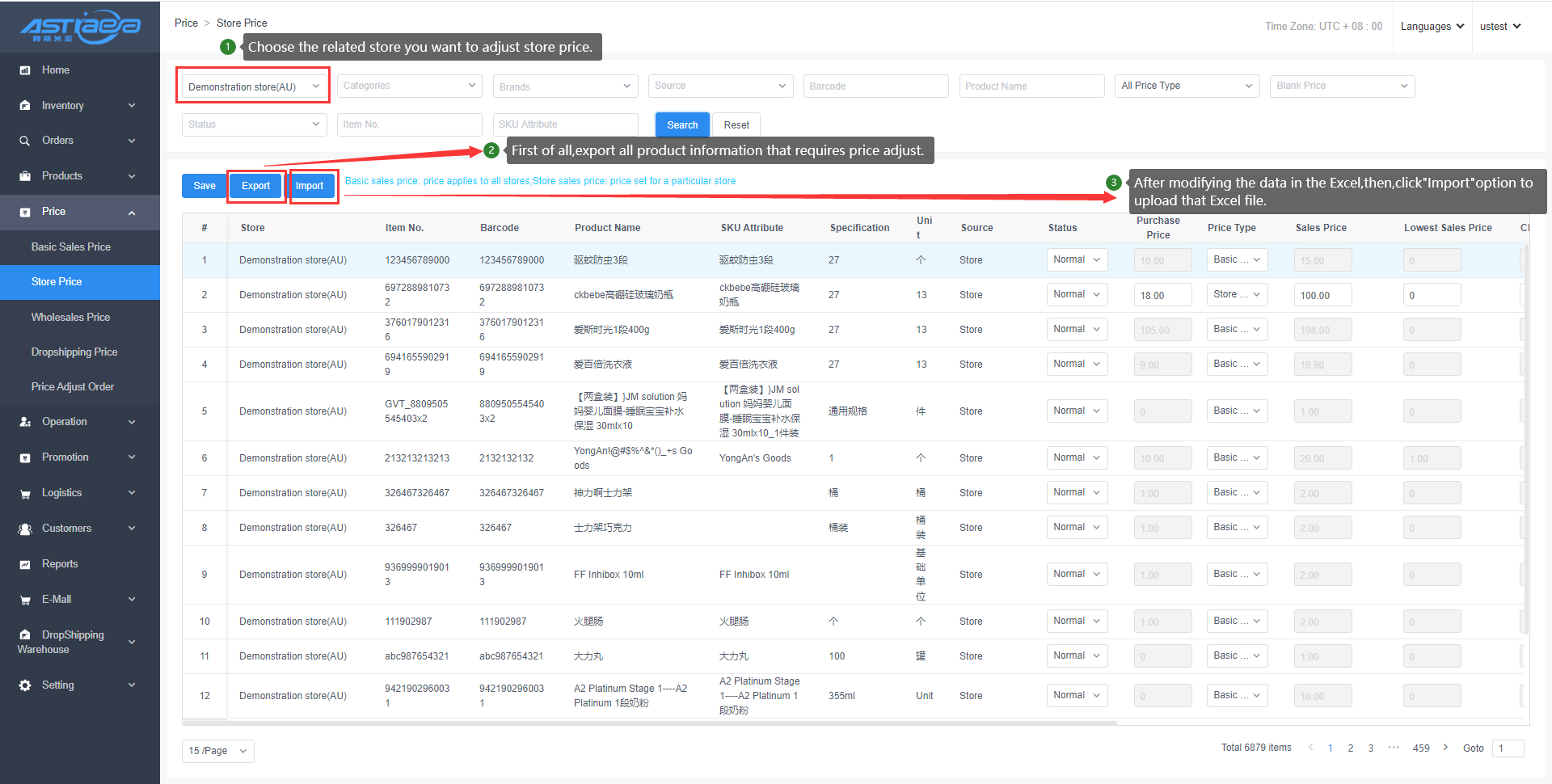The width and height of the screenshot is (1552, 784).
Task: Open the Demonstration store(AU) store dropdown
Action: [x=253, y=86]
